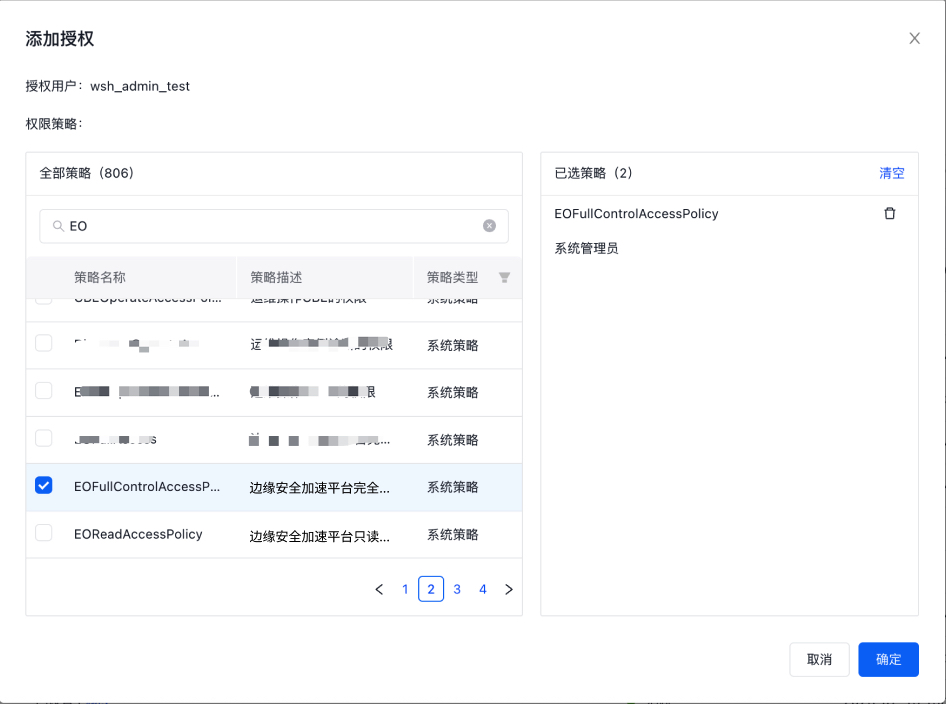Click the 全部策略 (806) heading
946x704 pixels.
(86, 173)
